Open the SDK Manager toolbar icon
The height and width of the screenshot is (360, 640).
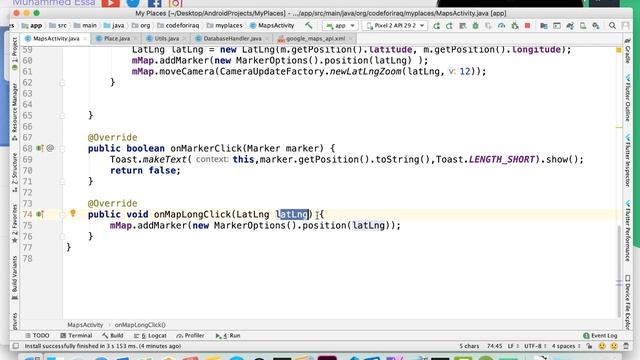(596, 26)
